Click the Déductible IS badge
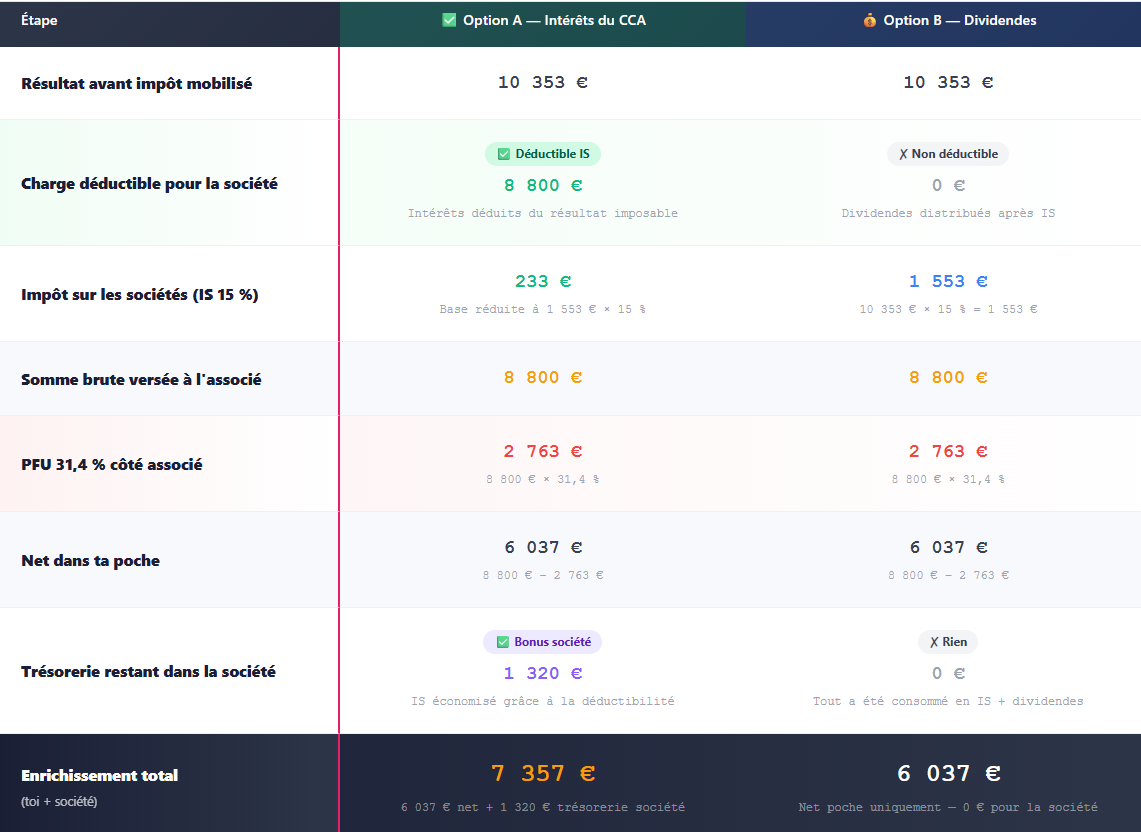This screenshot has height=832, width=1141. (x=543, y=154)
